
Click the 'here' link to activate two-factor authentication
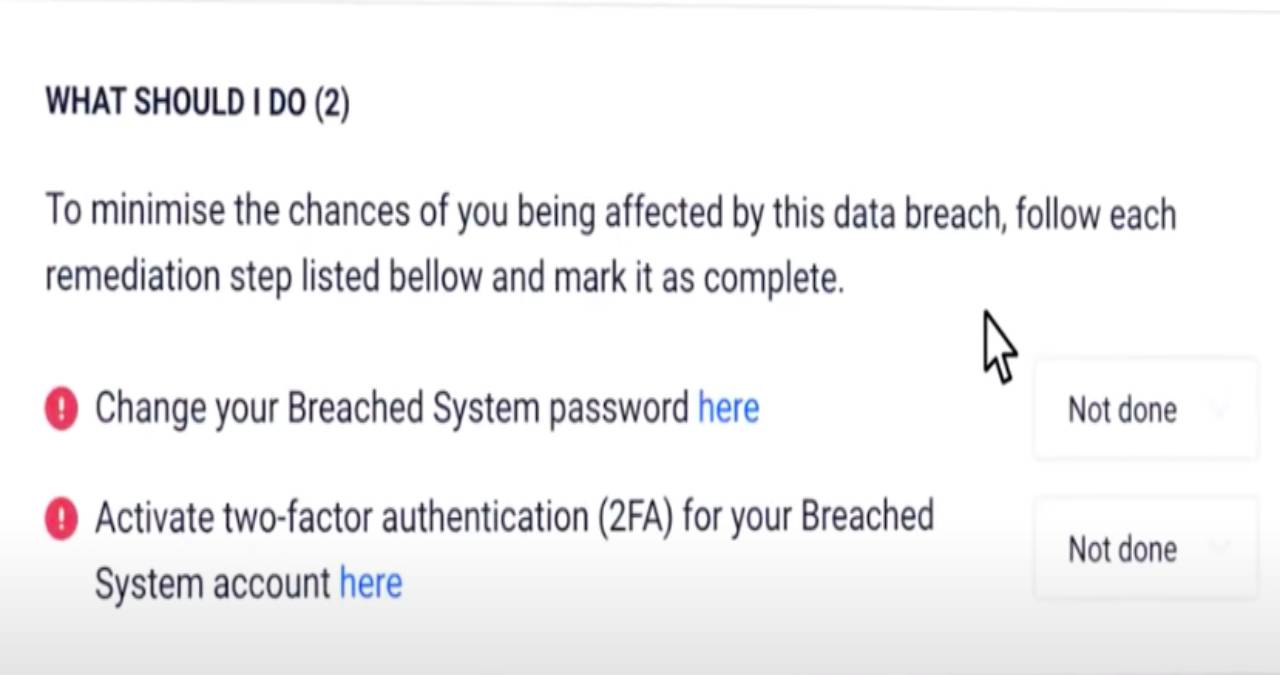[370, 583]
